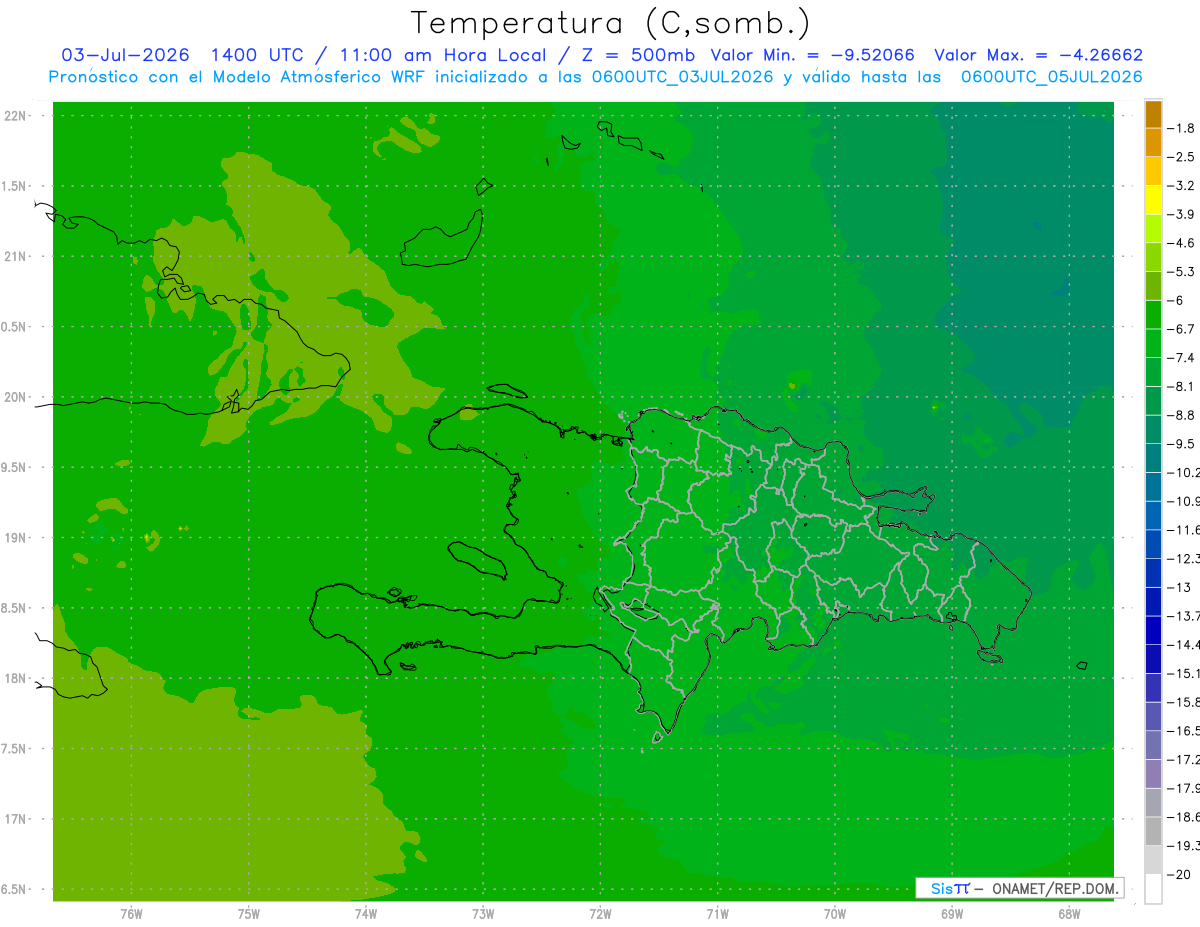Click the "19N" latitude label
Viewport: 1200px width, 927px height.
16,538
